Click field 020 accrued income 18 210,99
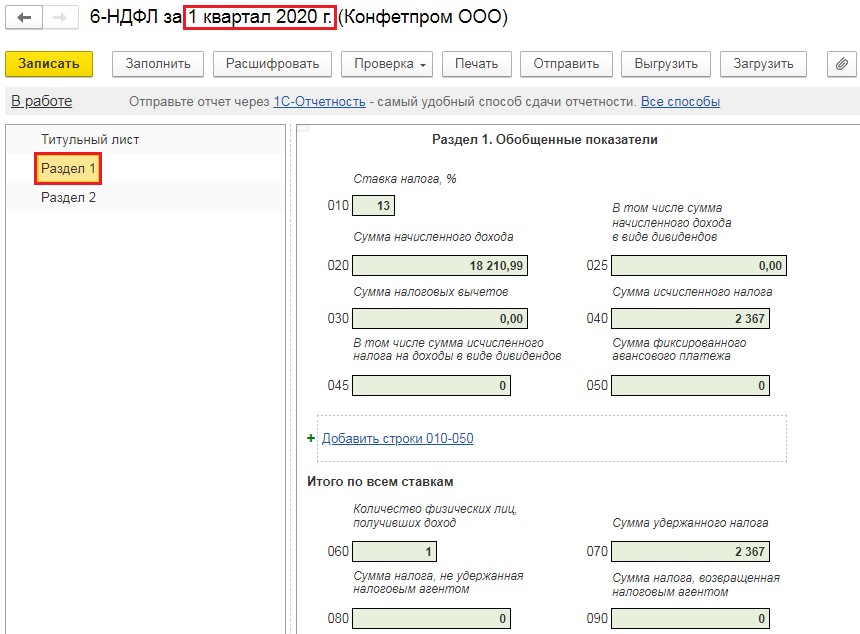The image size is (860, 634). coord(440,265)
